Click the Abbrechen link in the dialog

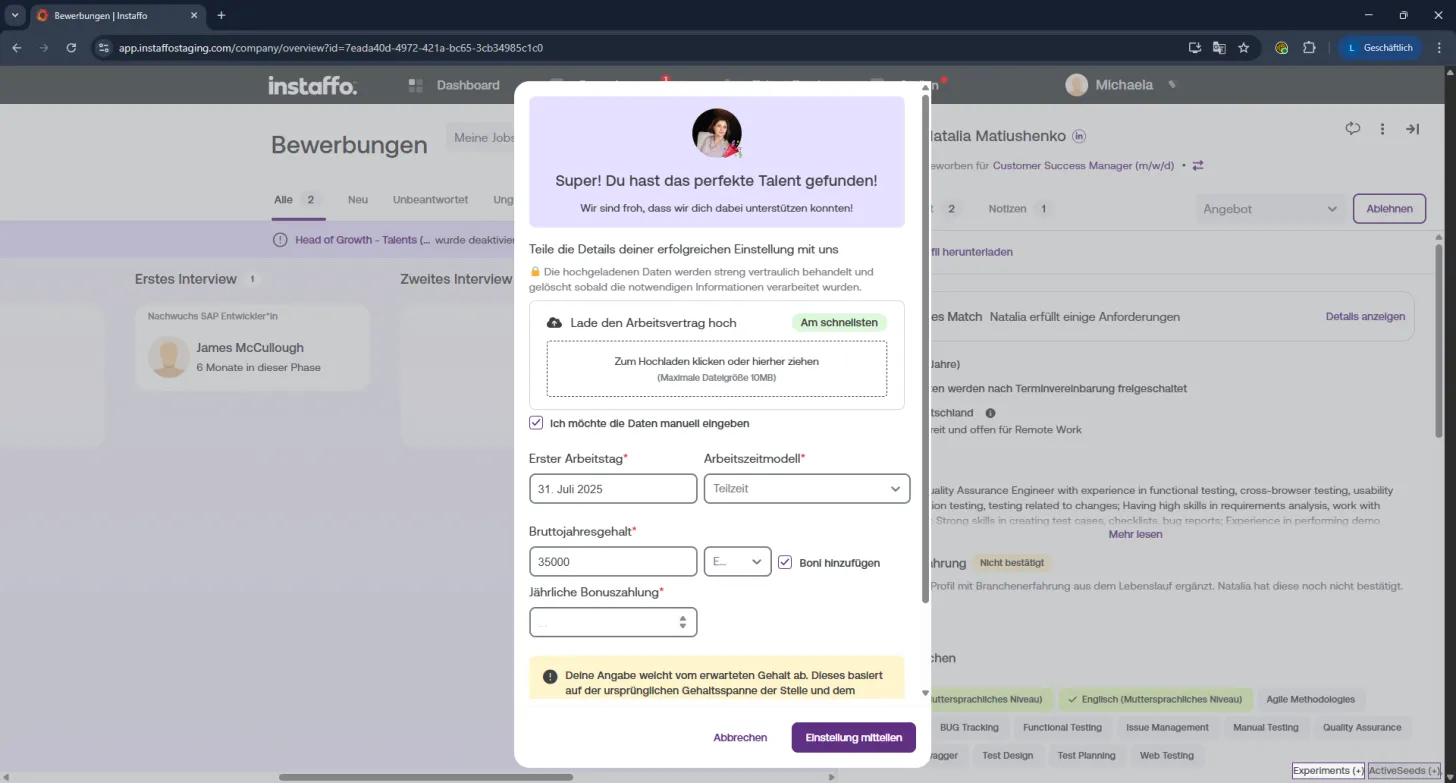coord(740,737)
